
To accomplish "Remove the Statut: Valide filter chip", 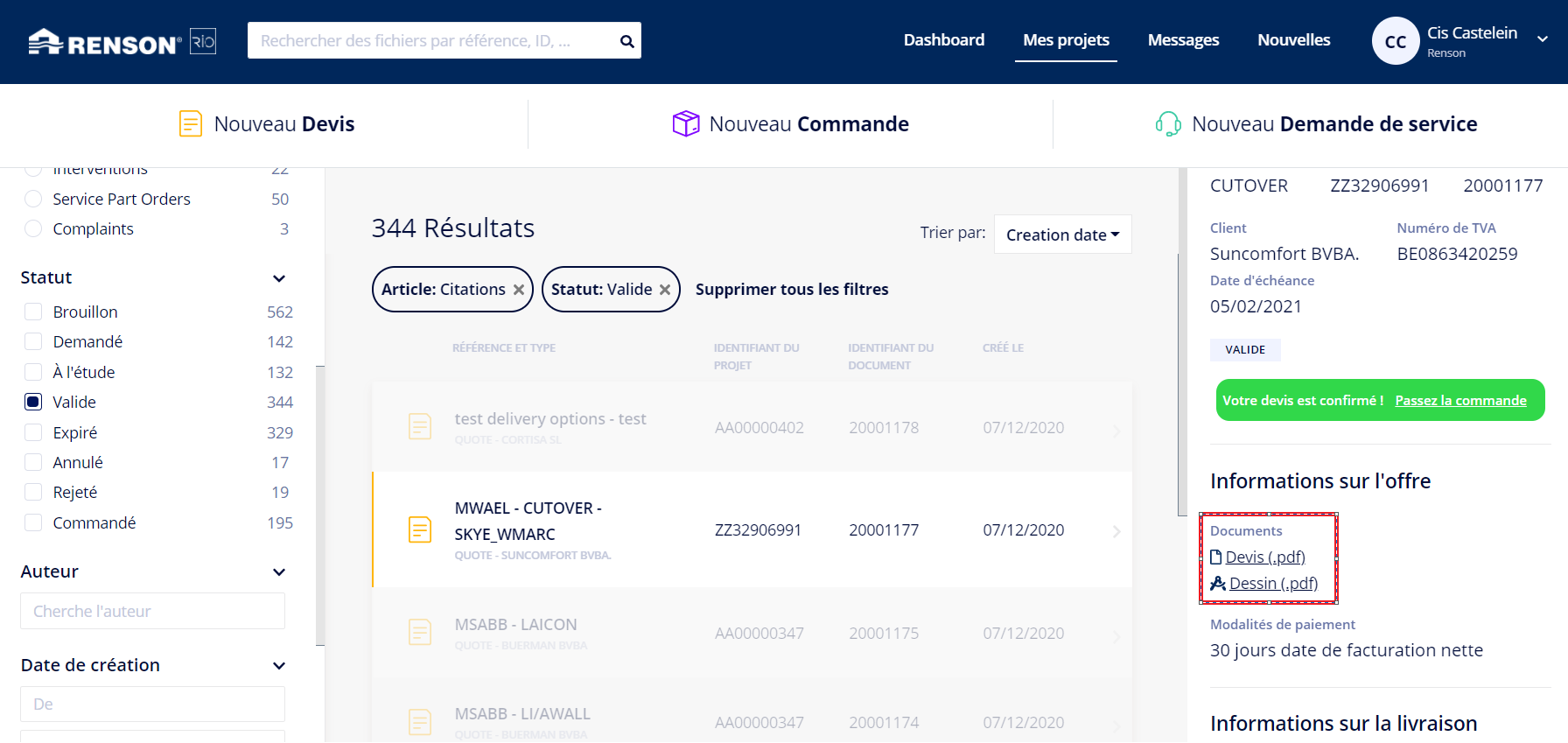I will pos(665,290).
